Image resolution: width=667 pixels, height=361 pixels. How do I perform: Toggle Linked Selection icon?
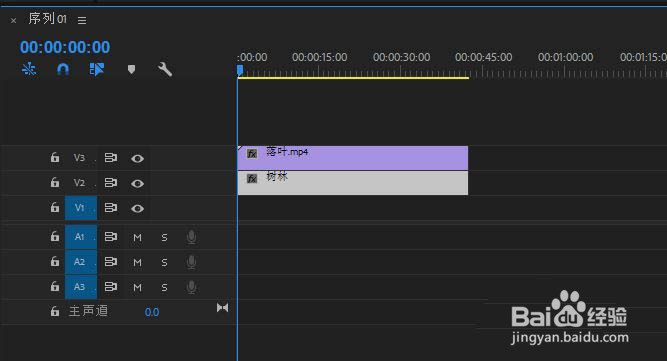click(x=97, y=69)
